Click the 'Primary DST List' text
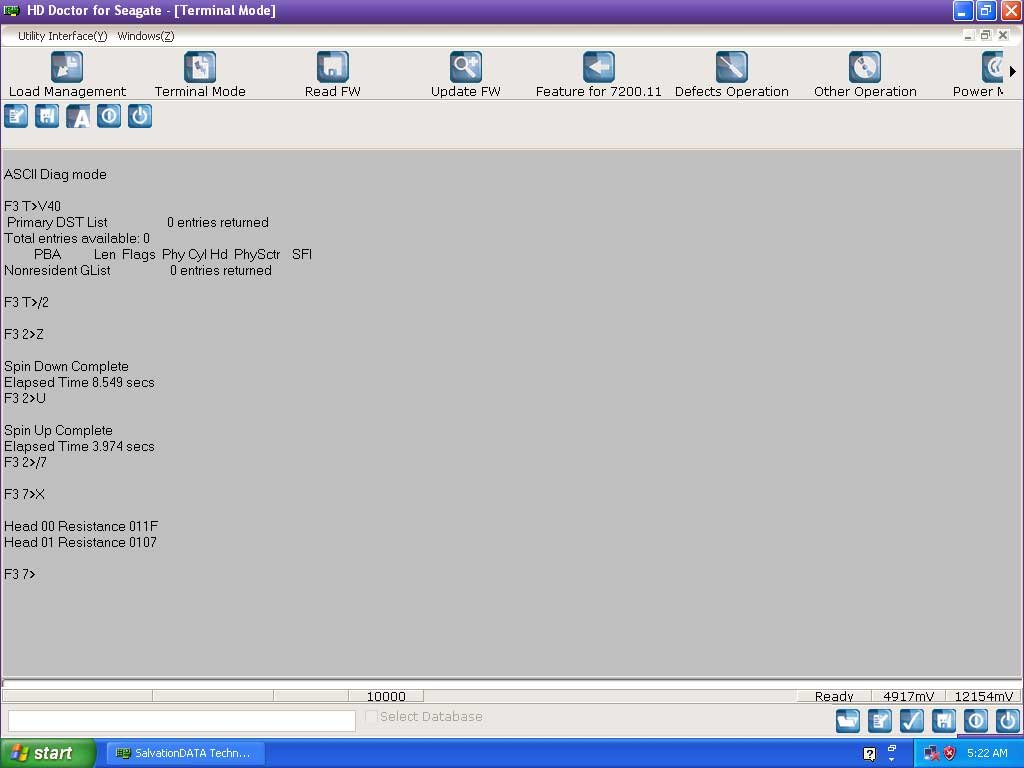Screen dimensions: 1024x768 [x=57, y=222]
